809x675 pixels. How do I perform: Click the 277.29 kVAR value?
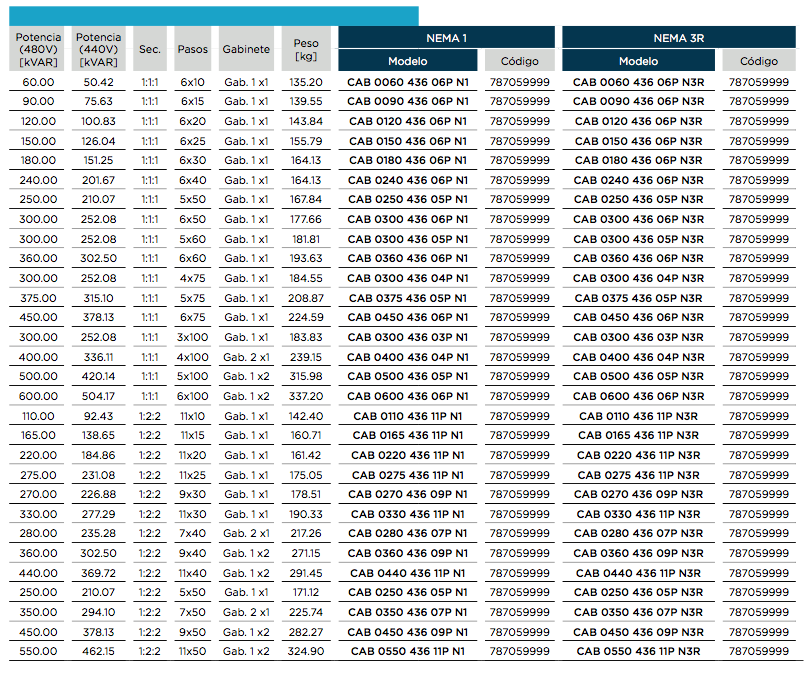[x=99, y=515]
